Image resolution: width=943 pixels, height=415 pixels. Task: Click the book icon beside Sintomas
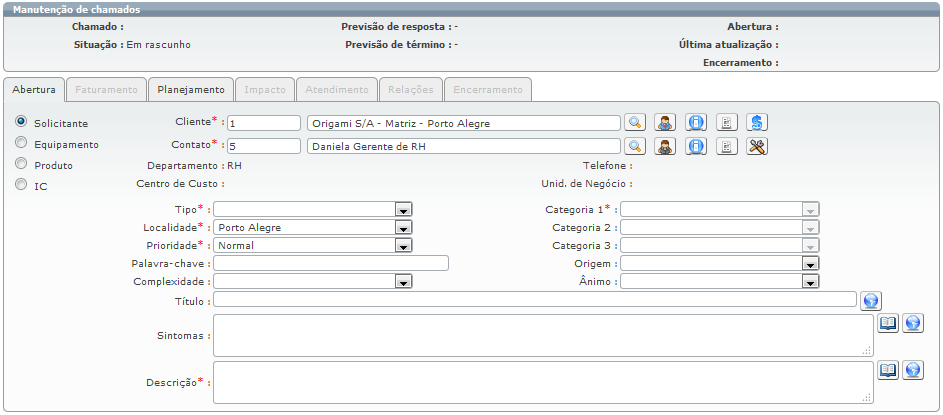(x=888, y=323)
